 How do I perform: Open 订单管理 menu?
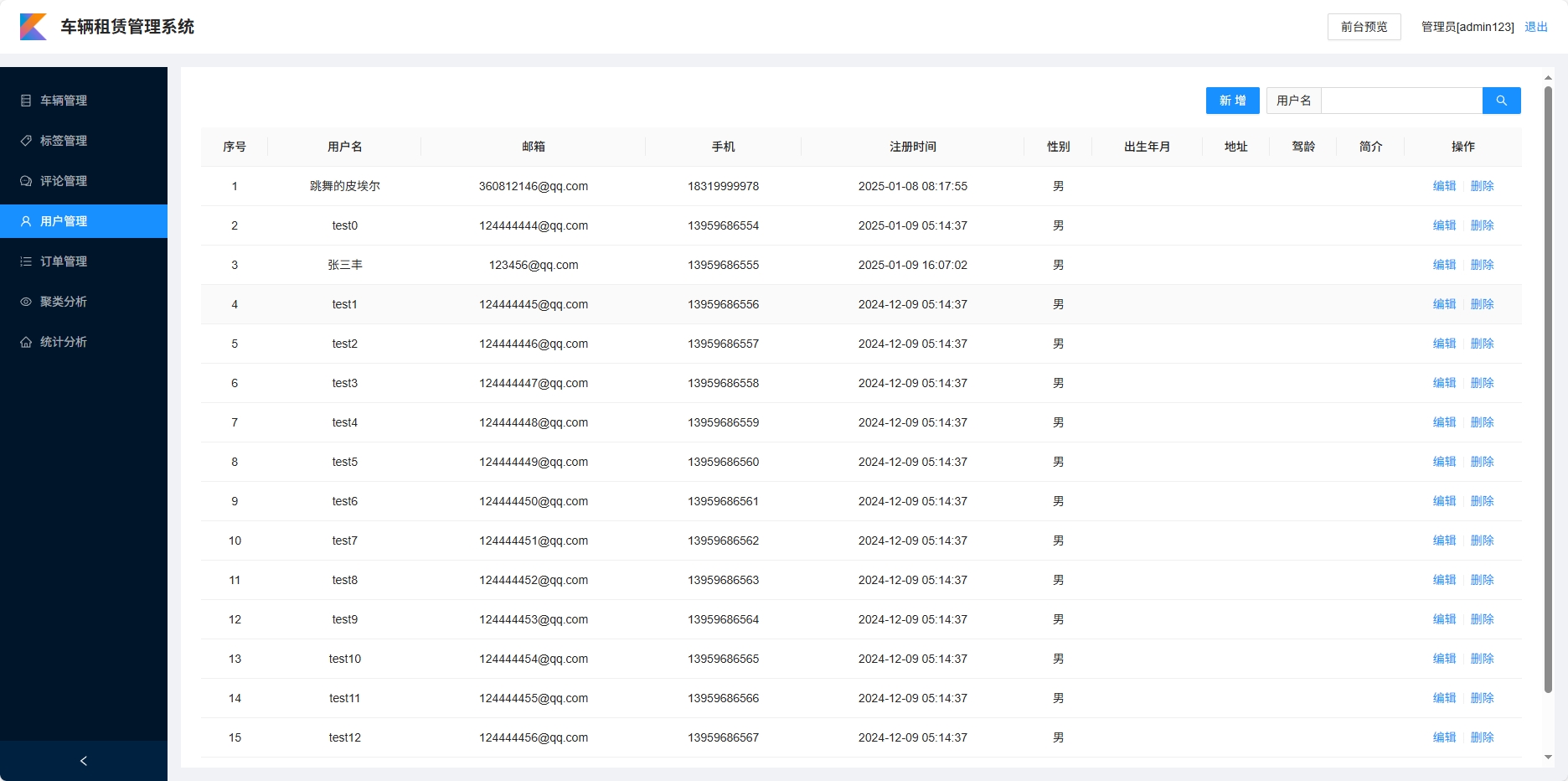point(84,261)
